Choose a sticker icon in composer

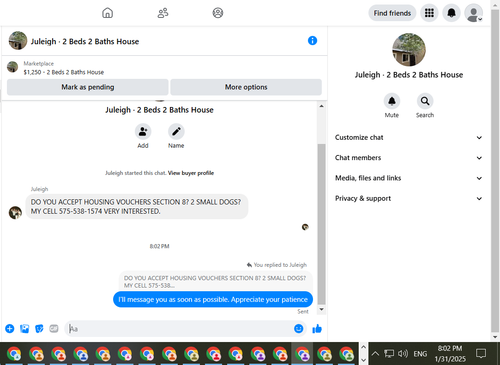point(39,329)
